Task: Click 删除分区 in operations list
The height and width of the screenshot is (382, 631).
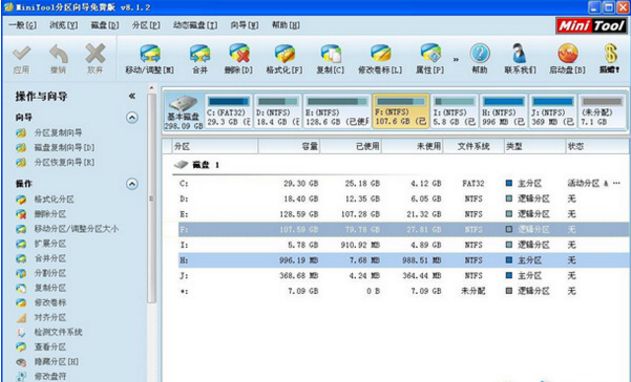Action: click(x=50, y=214)
